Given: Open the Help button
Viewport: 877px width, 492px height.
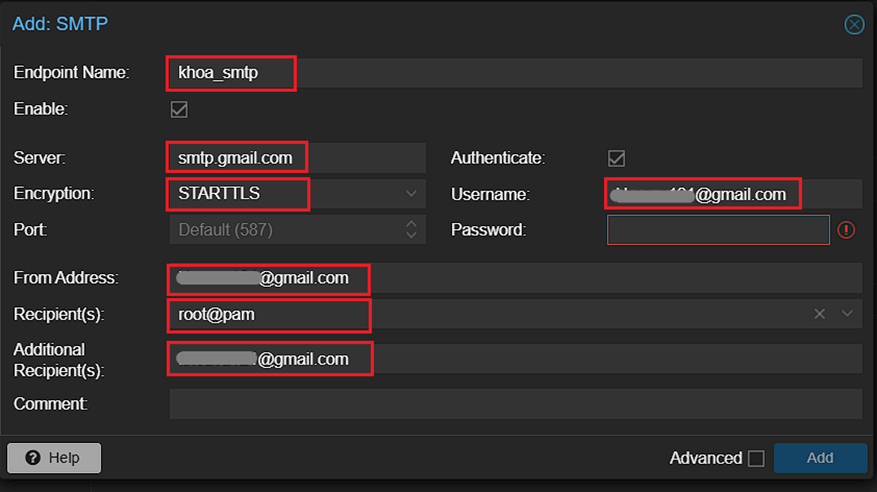Looking at the screenshot, I should click(x=54, y=457).
